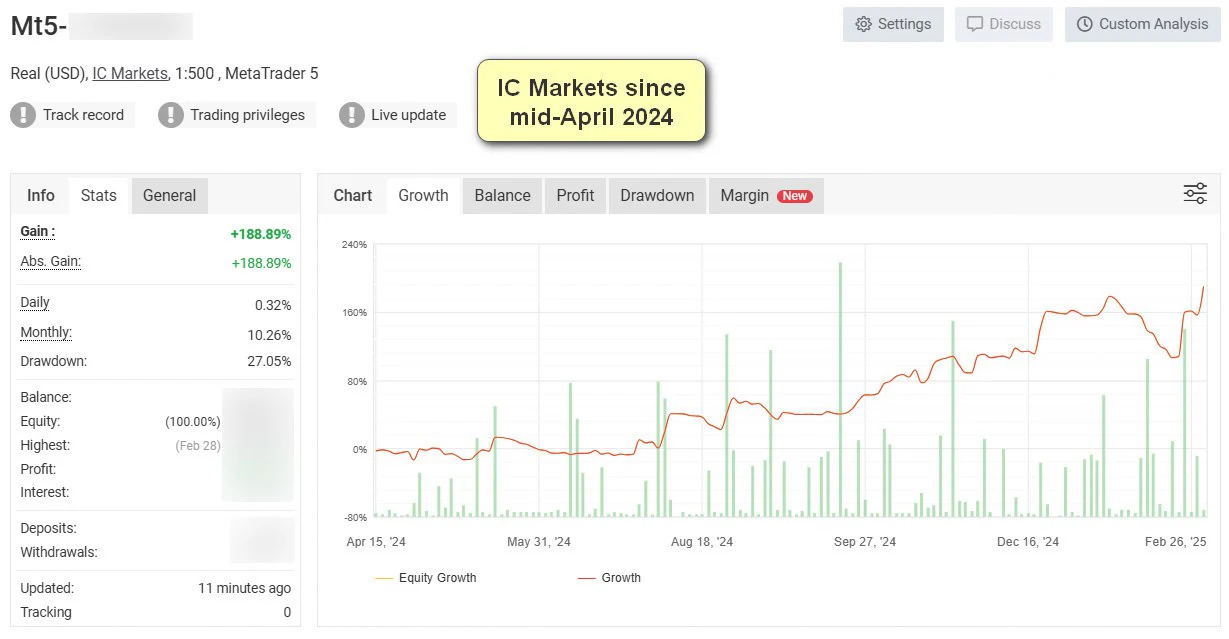Click the Withdrawals label

tap(59, 552)
